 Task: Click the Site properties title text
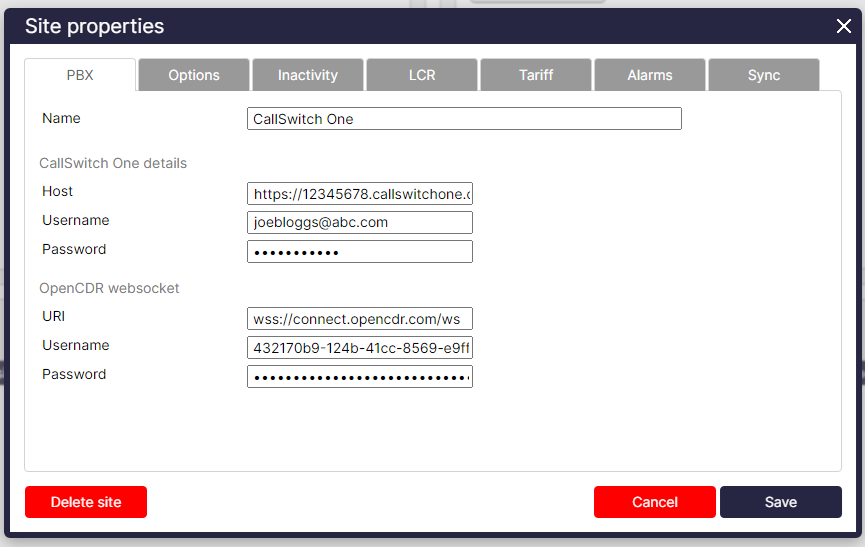(94, 26)
